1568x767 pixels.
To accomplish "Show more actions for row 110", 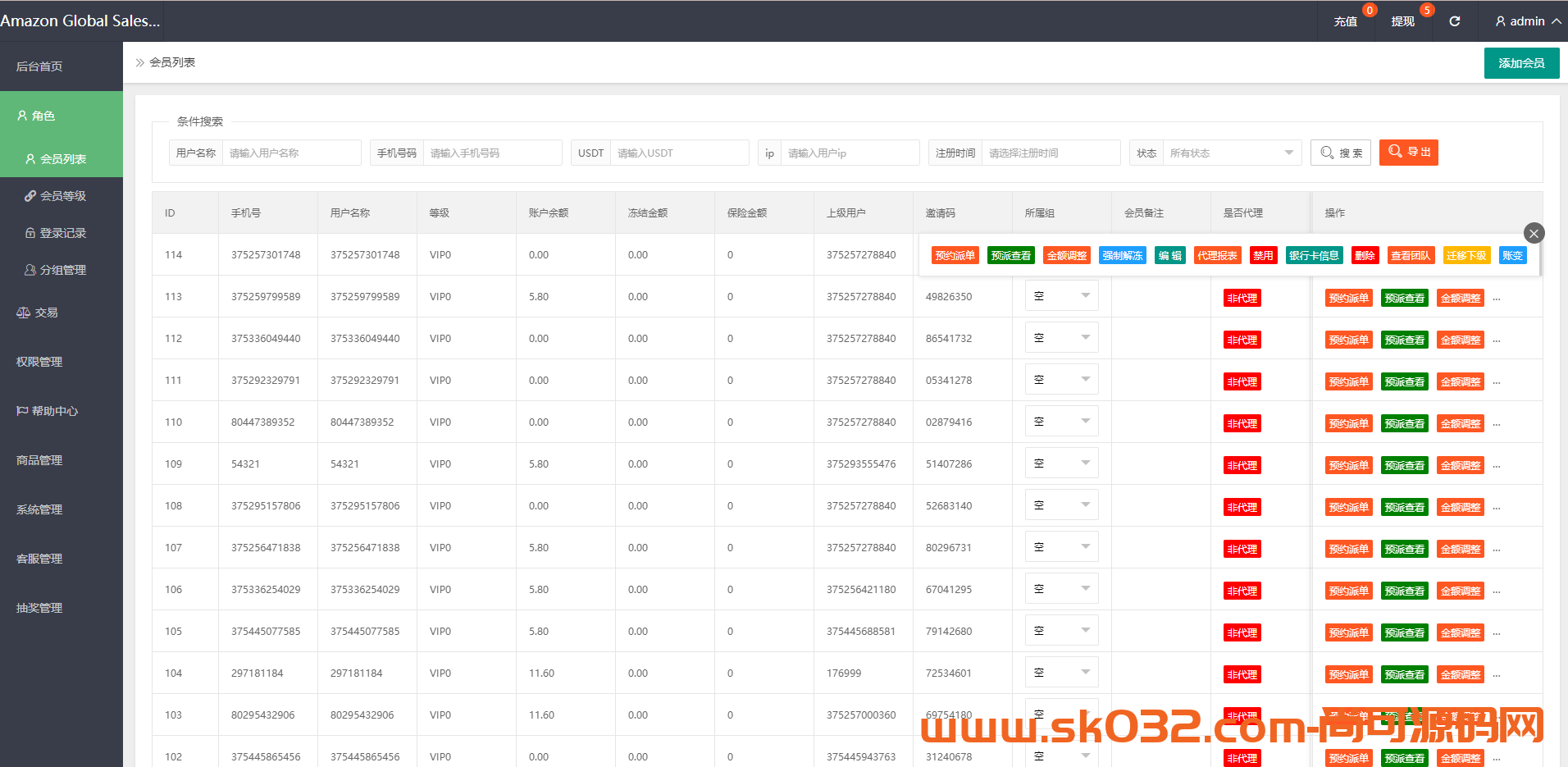I will (x=1497, y=424).
